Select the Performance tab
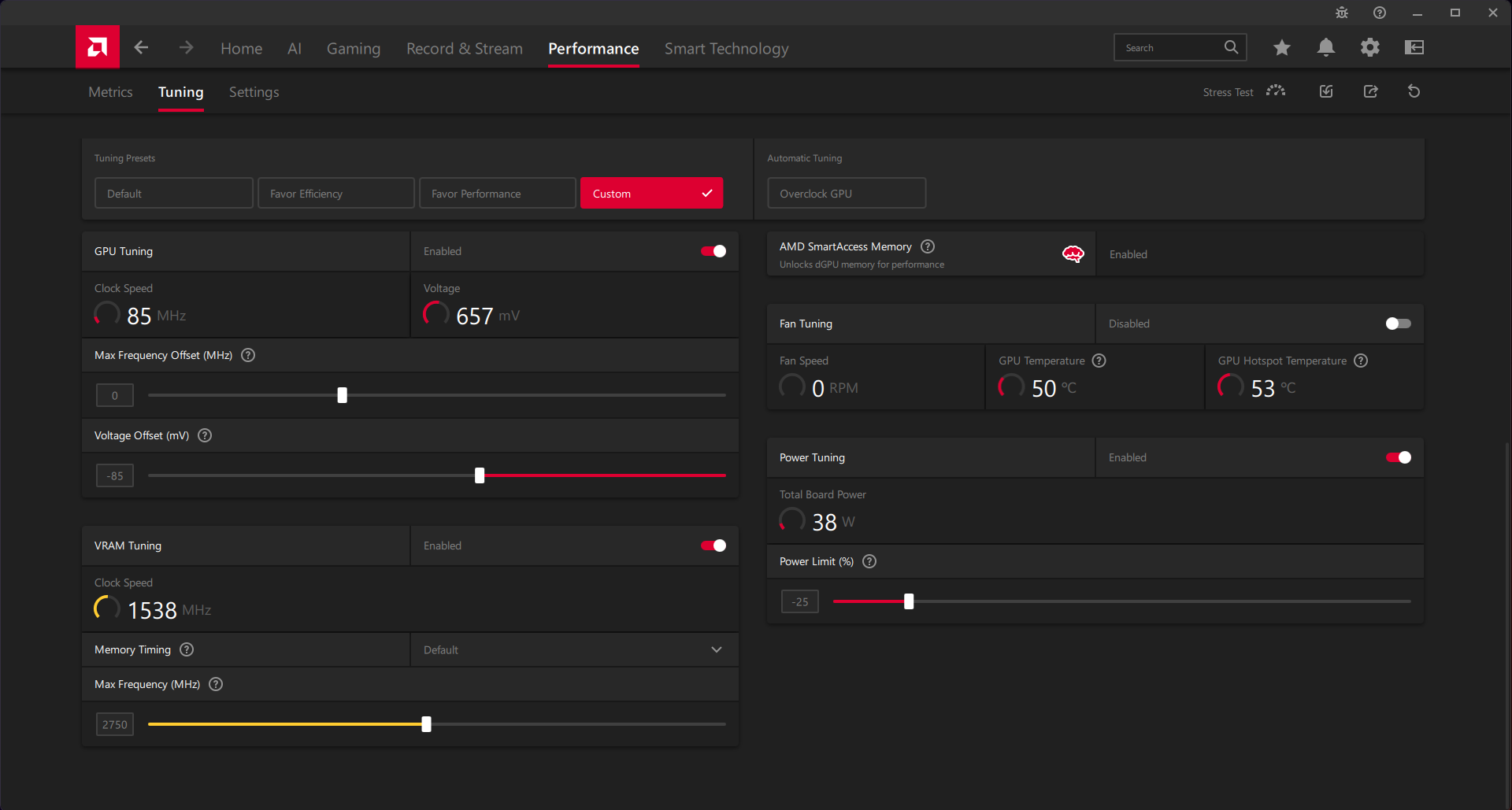Image resolution: width=1512 pixels, height=810 pixels. pos(594,49)
